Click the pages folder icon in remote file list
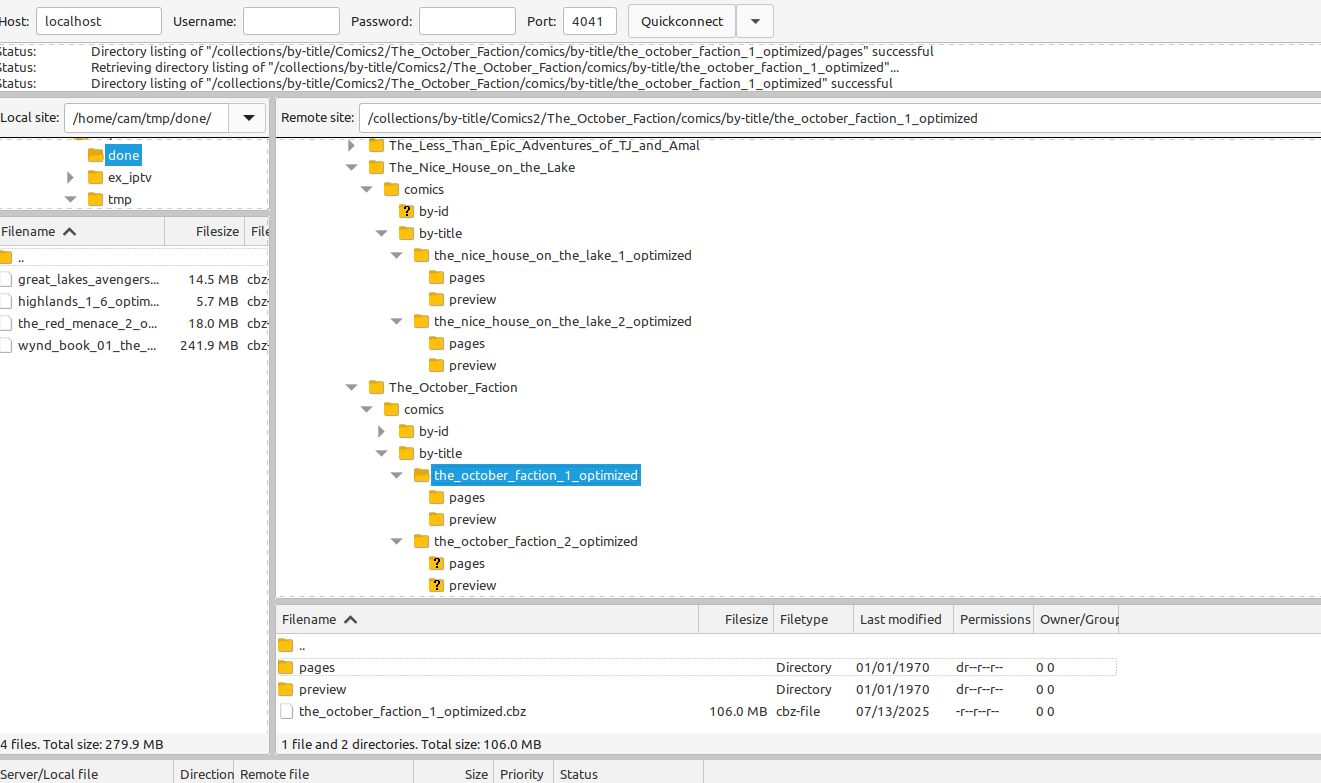 point(286,667)
